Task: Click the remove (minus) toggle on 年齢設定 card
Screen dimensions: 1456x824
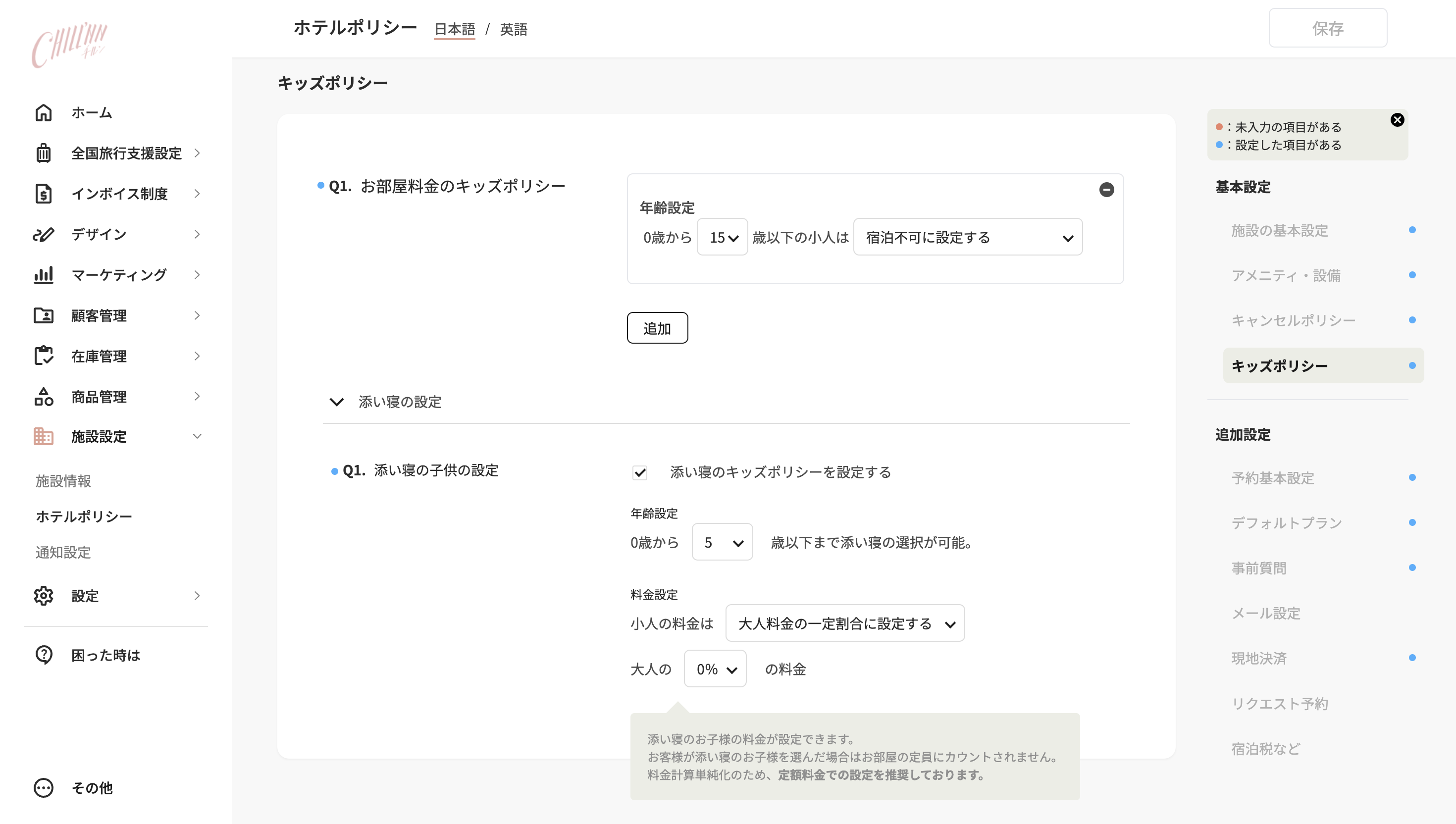Action: click(1107, 190)
